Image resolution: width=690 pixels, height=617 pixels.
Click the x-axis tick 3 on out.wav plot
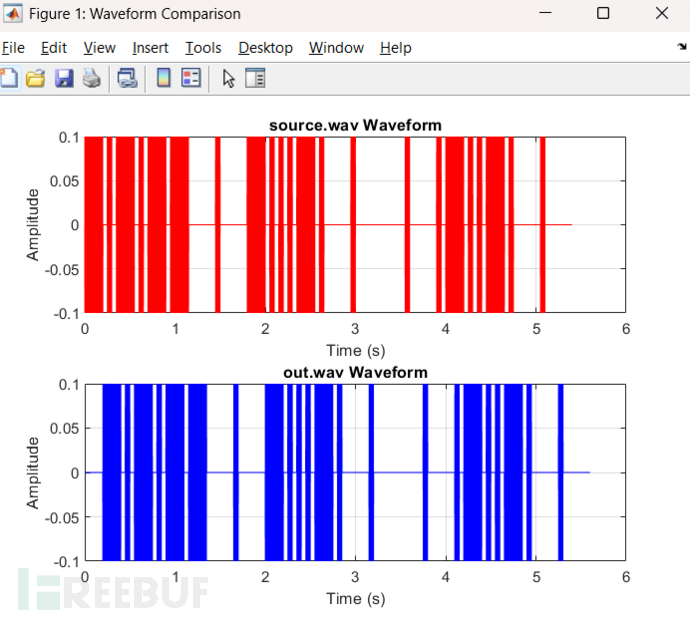[355, 577]
